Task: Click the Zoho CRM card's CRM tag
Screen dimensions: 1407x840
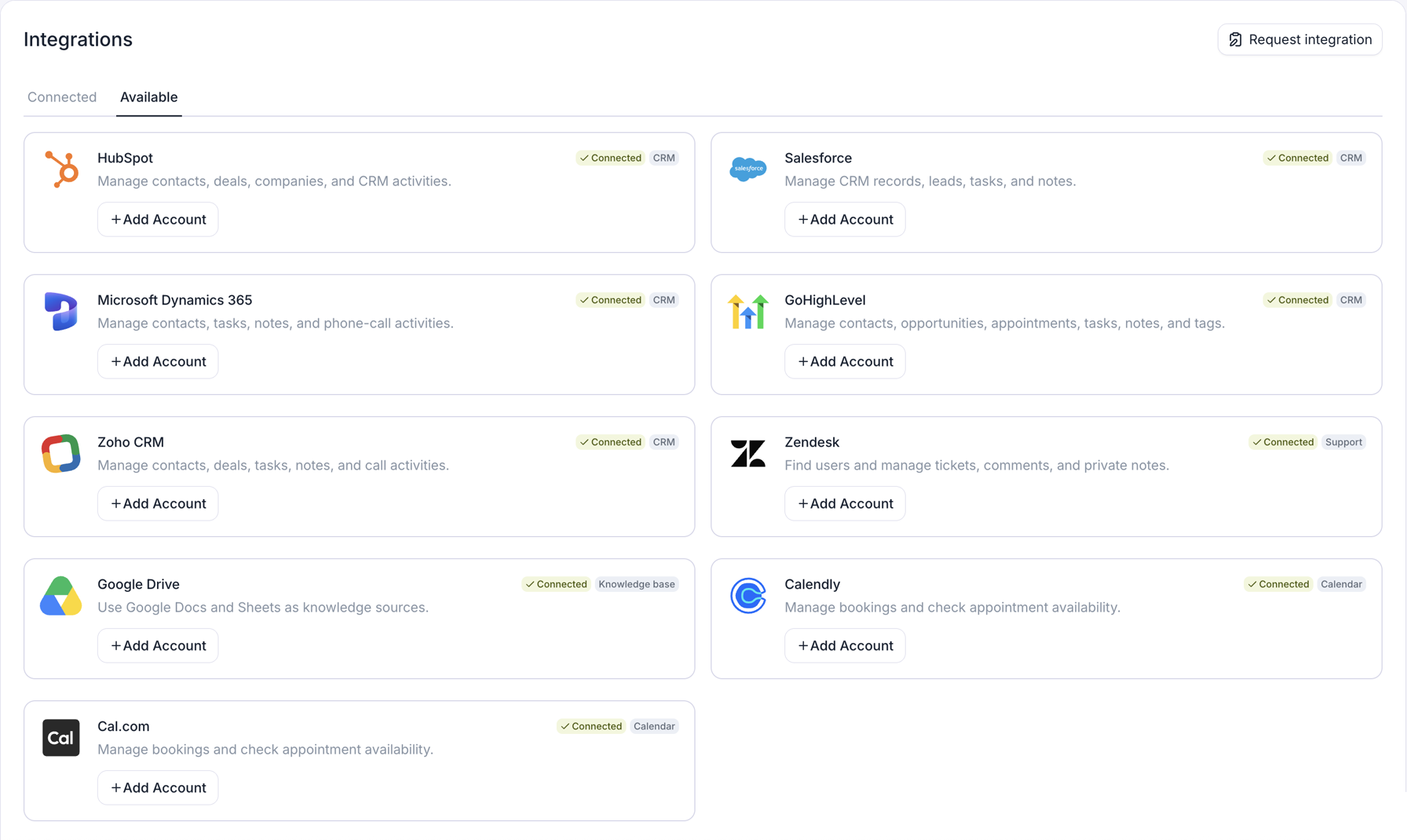Action: point(663,442)
